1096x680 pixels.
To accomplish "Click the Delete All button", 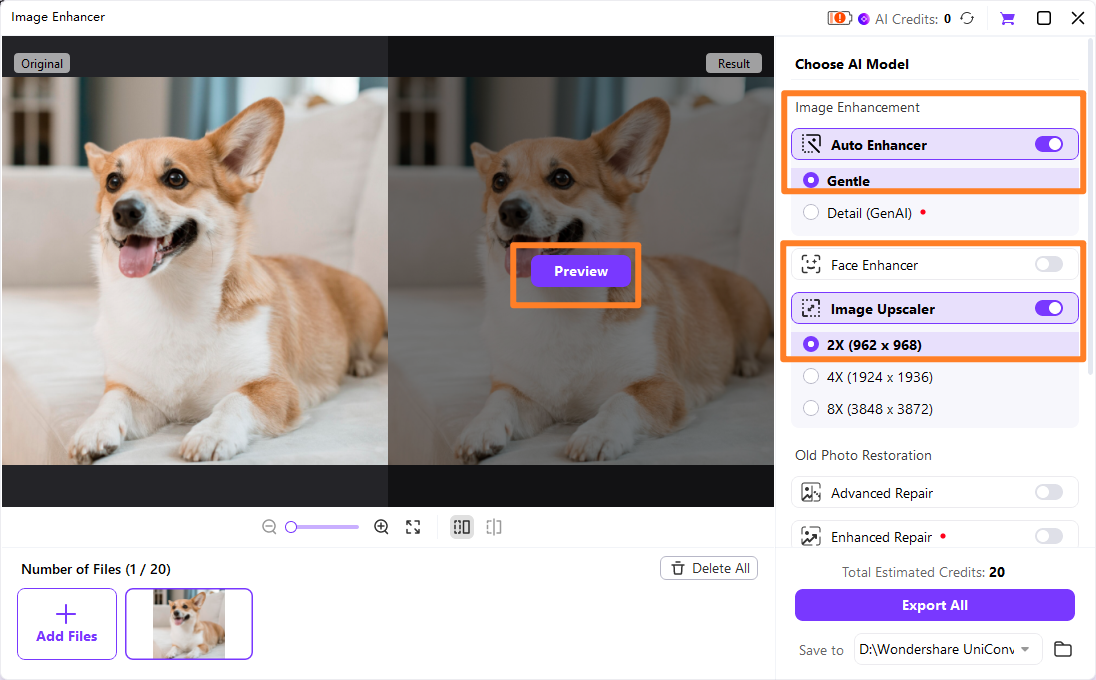I will [709, 568].
